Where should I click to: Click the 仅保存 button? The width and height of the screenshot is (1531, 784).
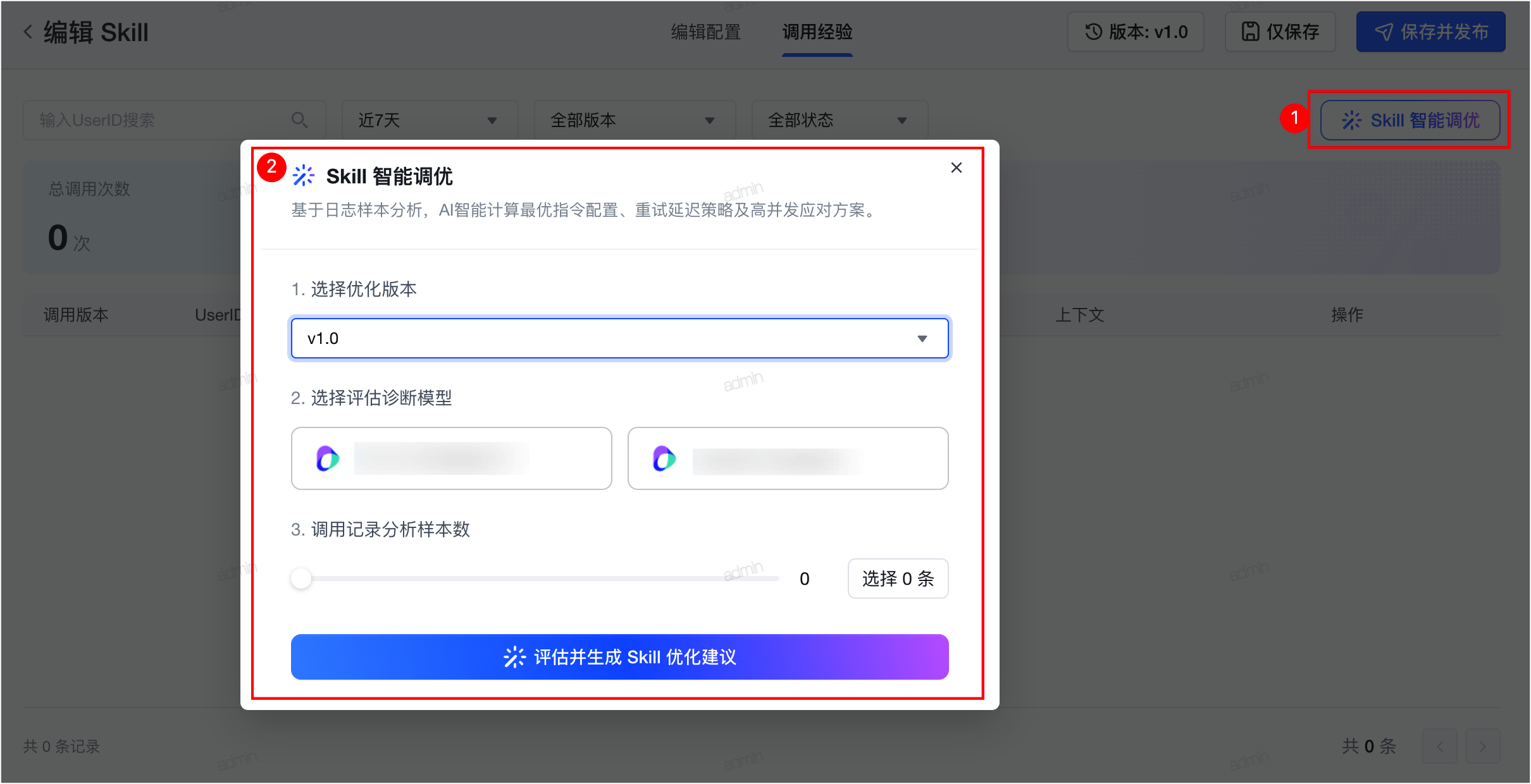coord(1280,32)
